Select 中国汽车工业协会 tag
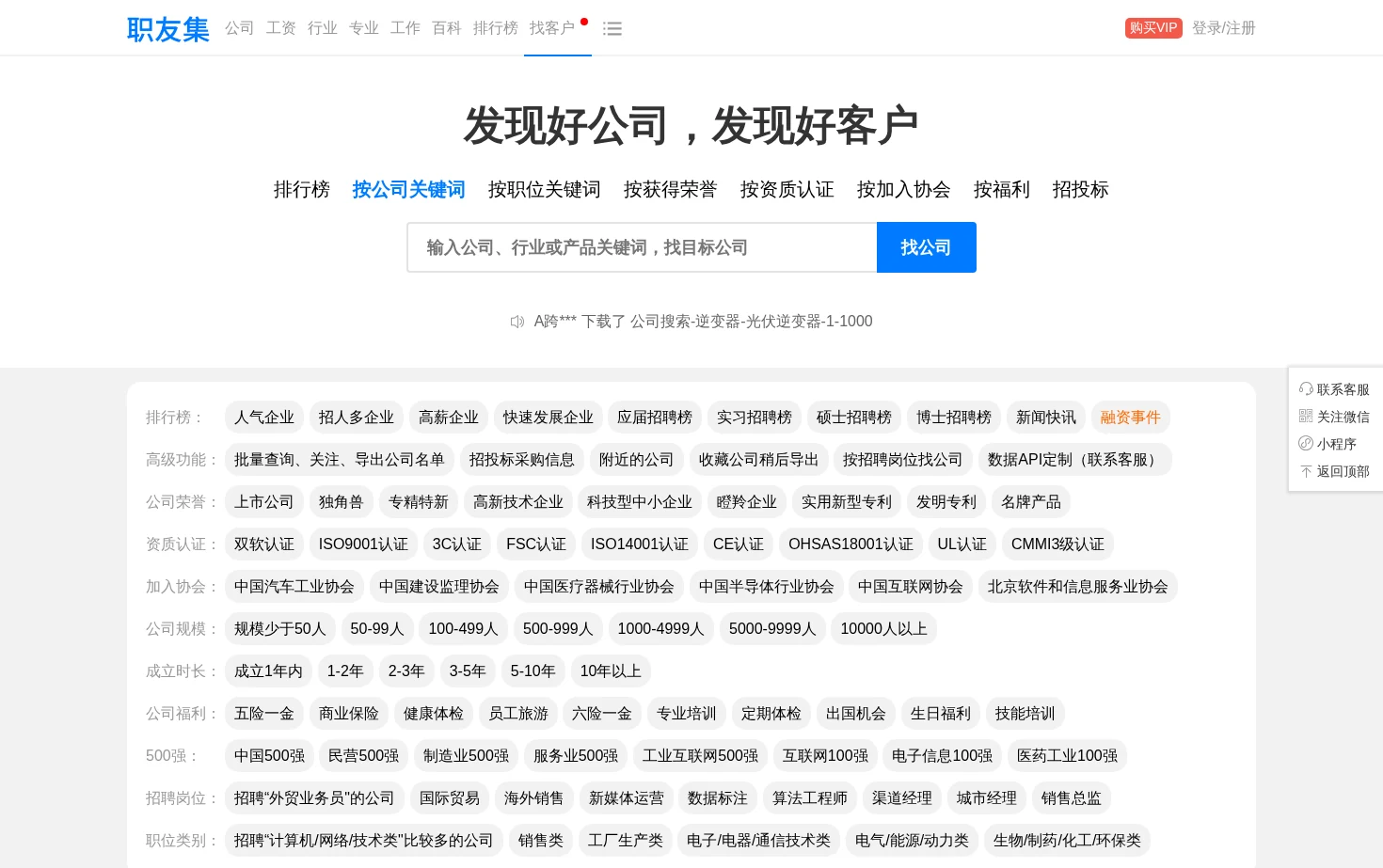Screen dimensions: 1383x868 coord(294,587)
